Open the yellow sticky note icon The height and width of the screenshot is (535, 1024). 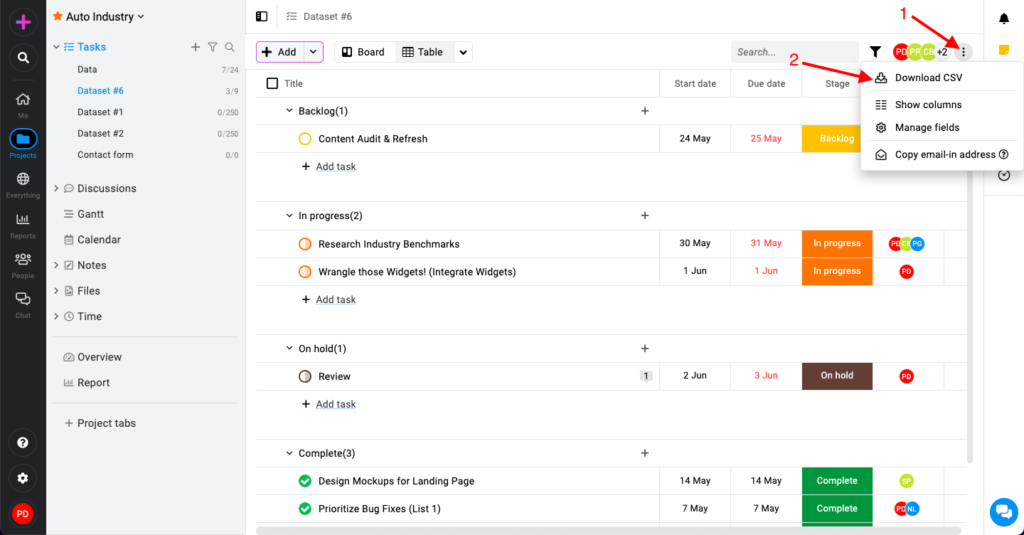(x=1004, y=50)
